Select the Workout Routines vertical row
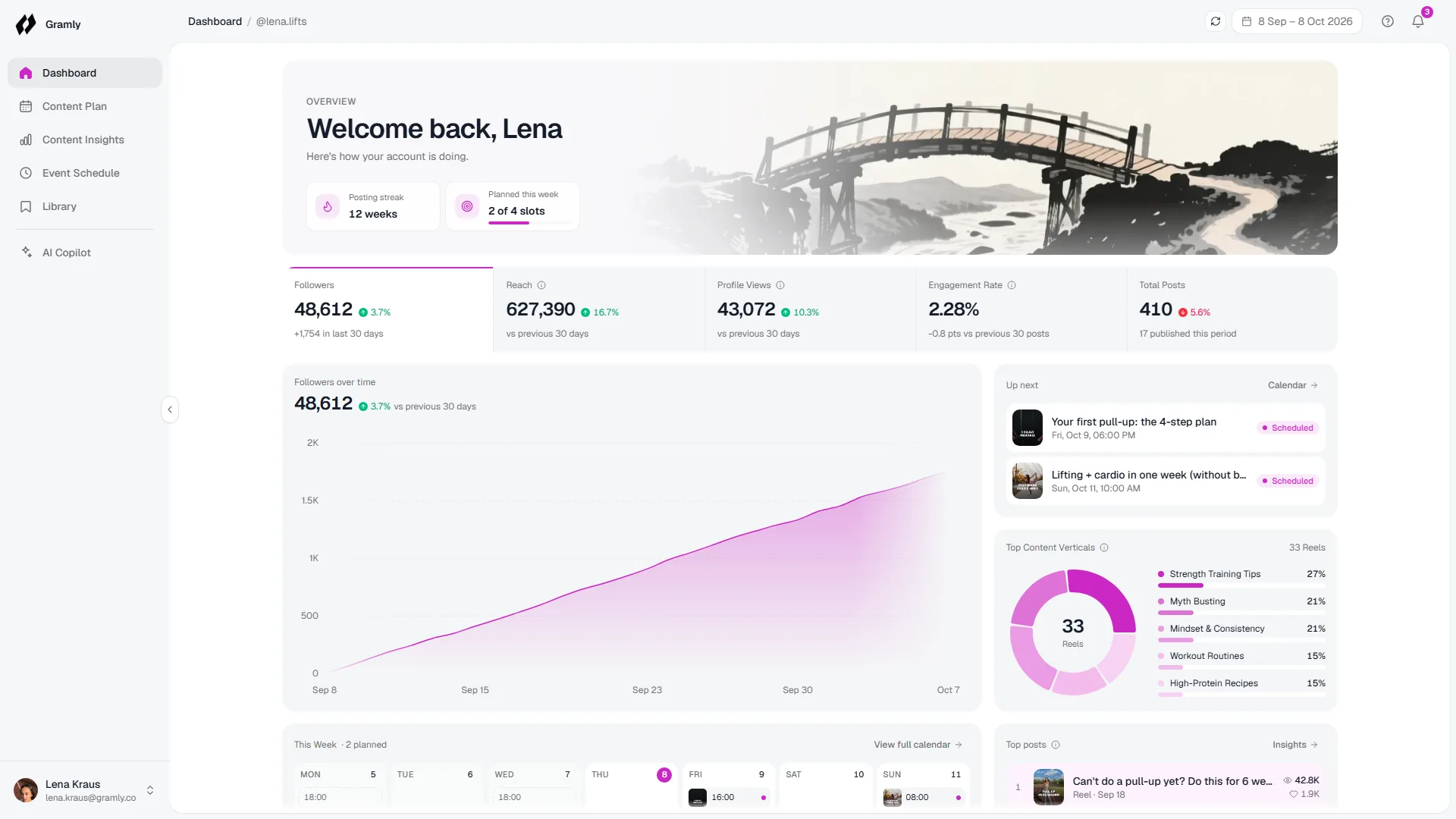The height and width of the screenshot is (819, 1456). pos(1241,660)
